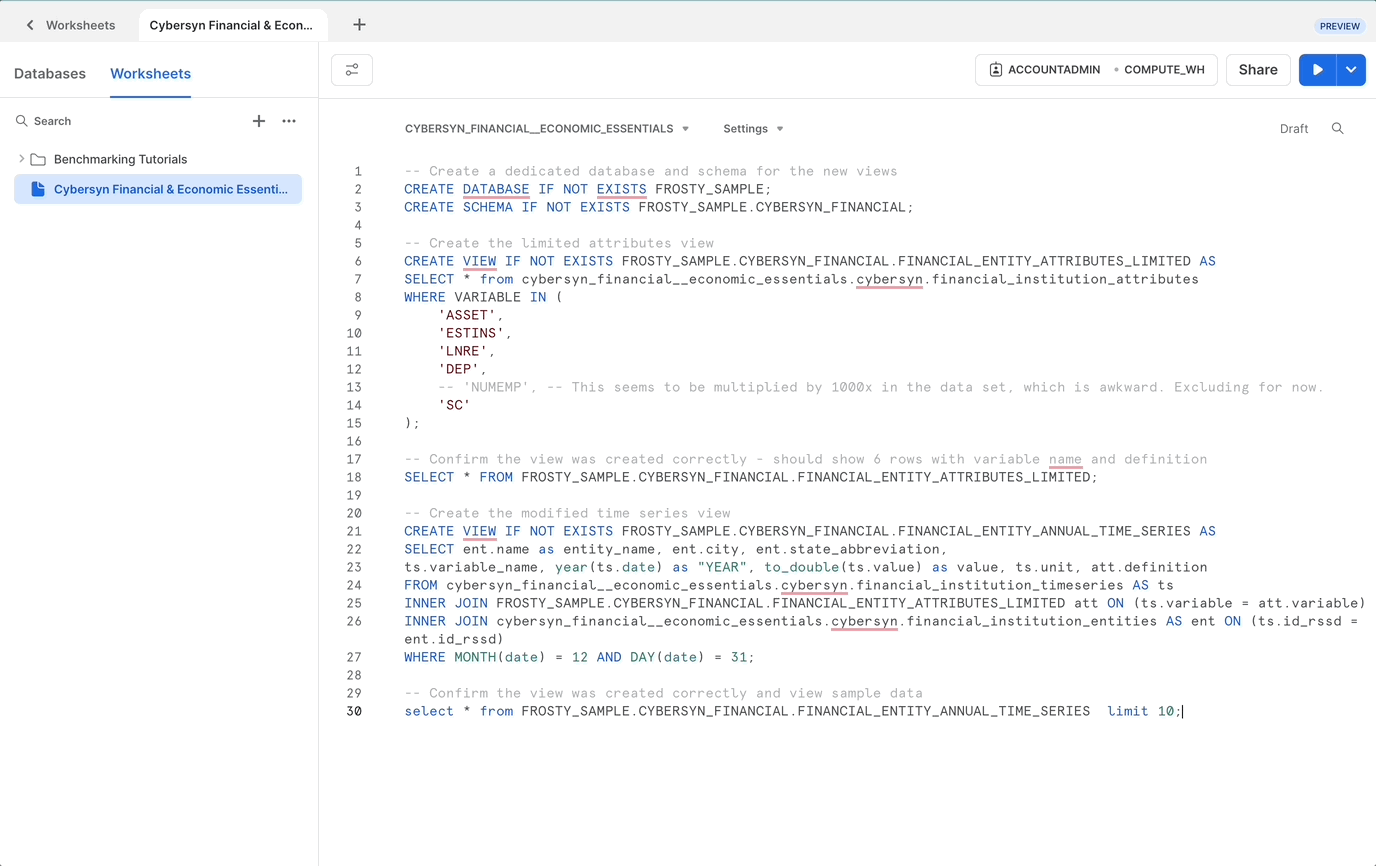Open the sidebar ellipsis more-options menu
The width and height of the screenshot is (1376, 866).
289,120
